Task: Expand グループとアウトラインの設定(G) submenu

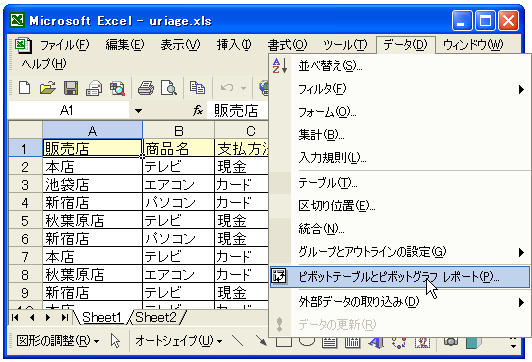Action: [400, 252]
